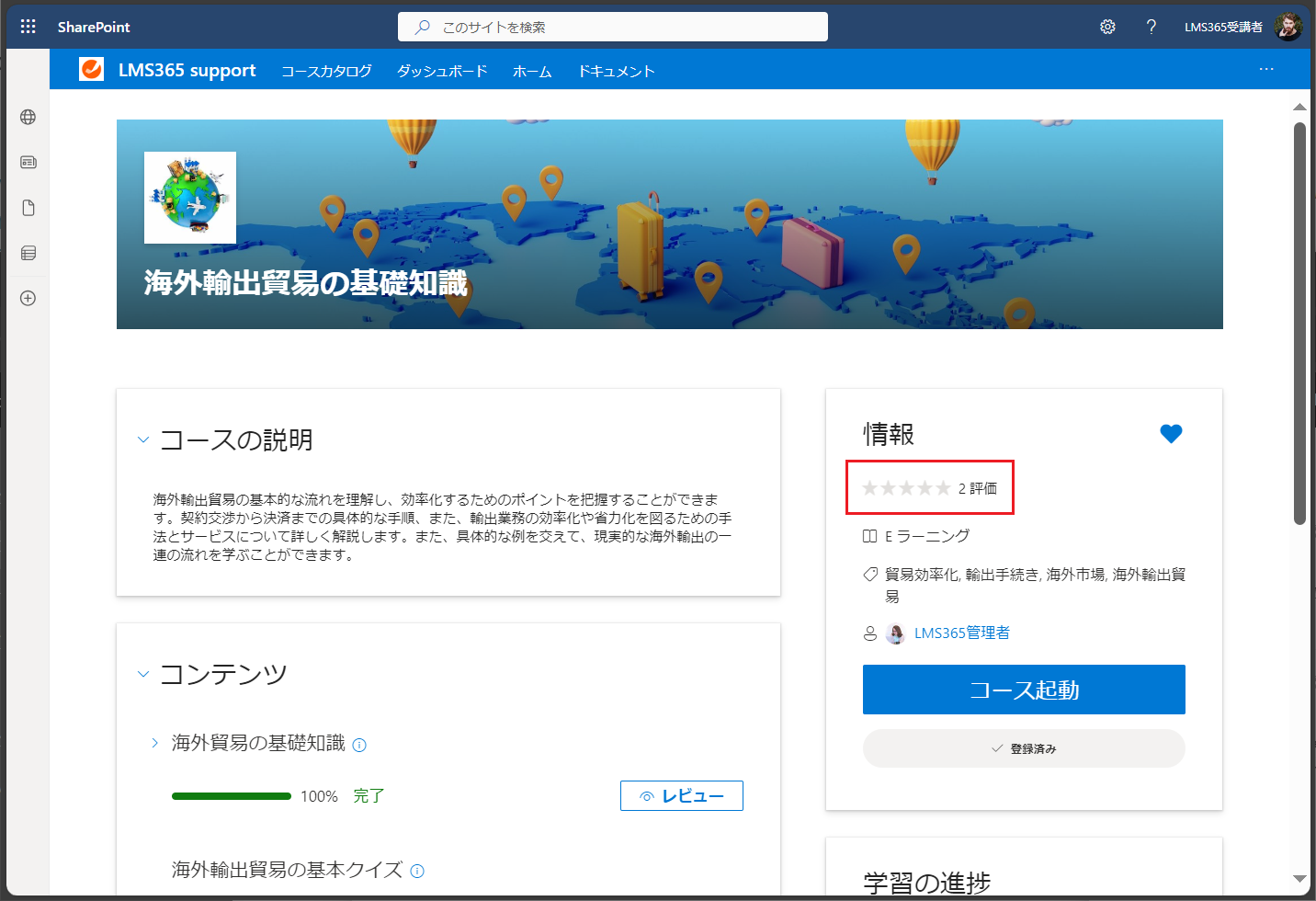Go to ホーム menu item
This screenshot has width=1316, height=901.
[532, 71]
